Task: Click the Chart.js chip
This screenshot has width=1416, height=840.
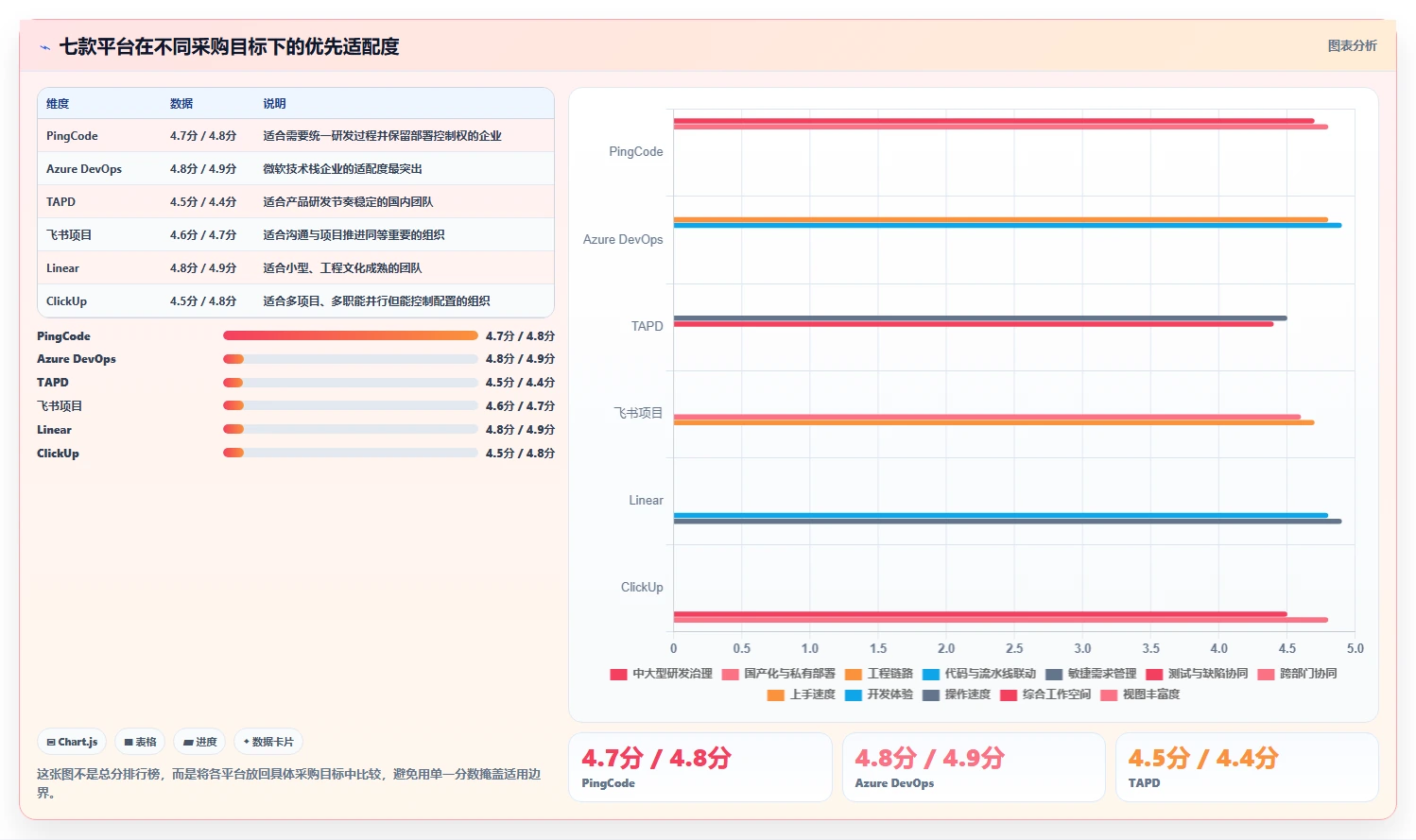Action: coord(73,742)
